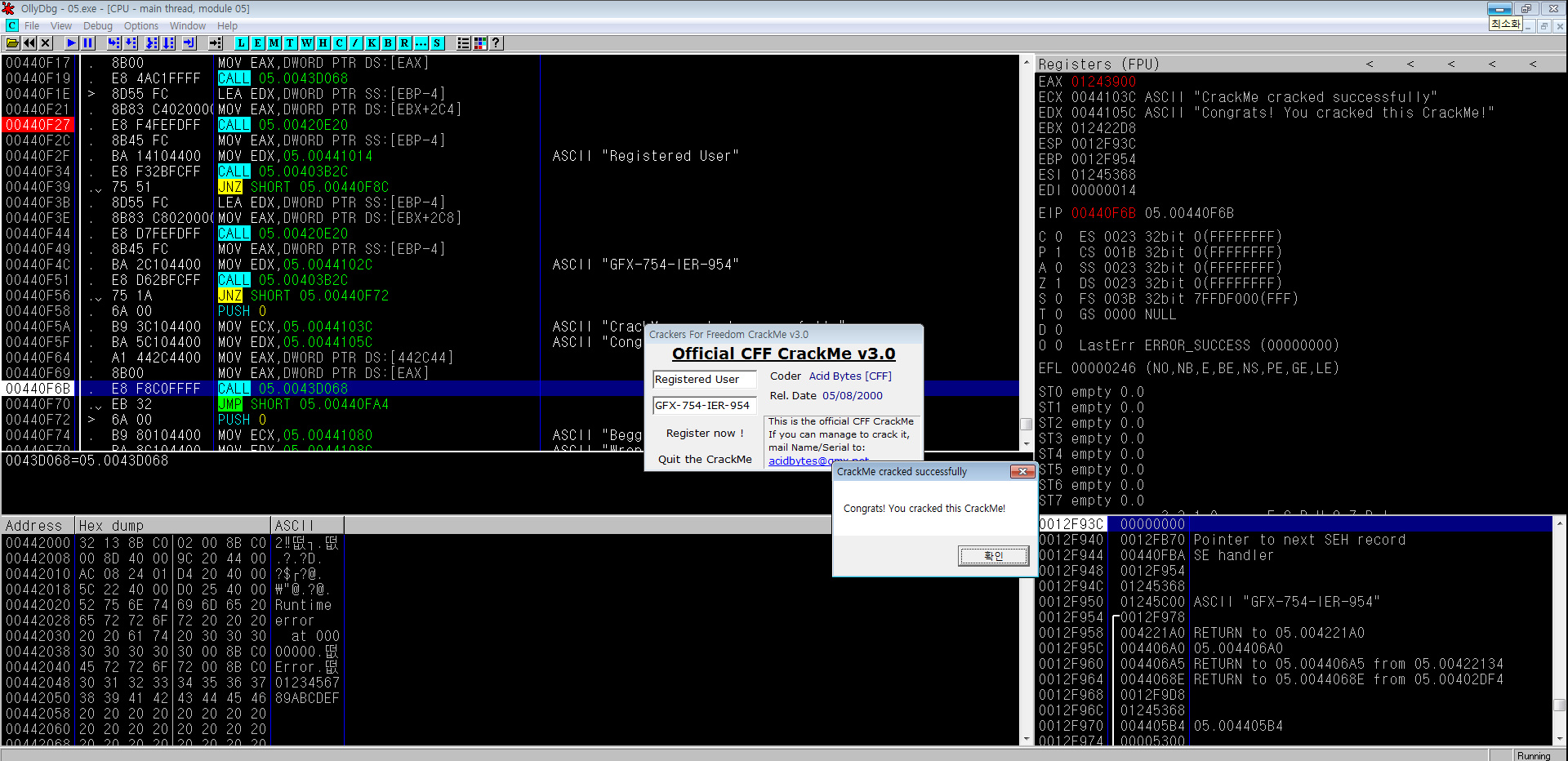Show References via R button

(405, 43)
